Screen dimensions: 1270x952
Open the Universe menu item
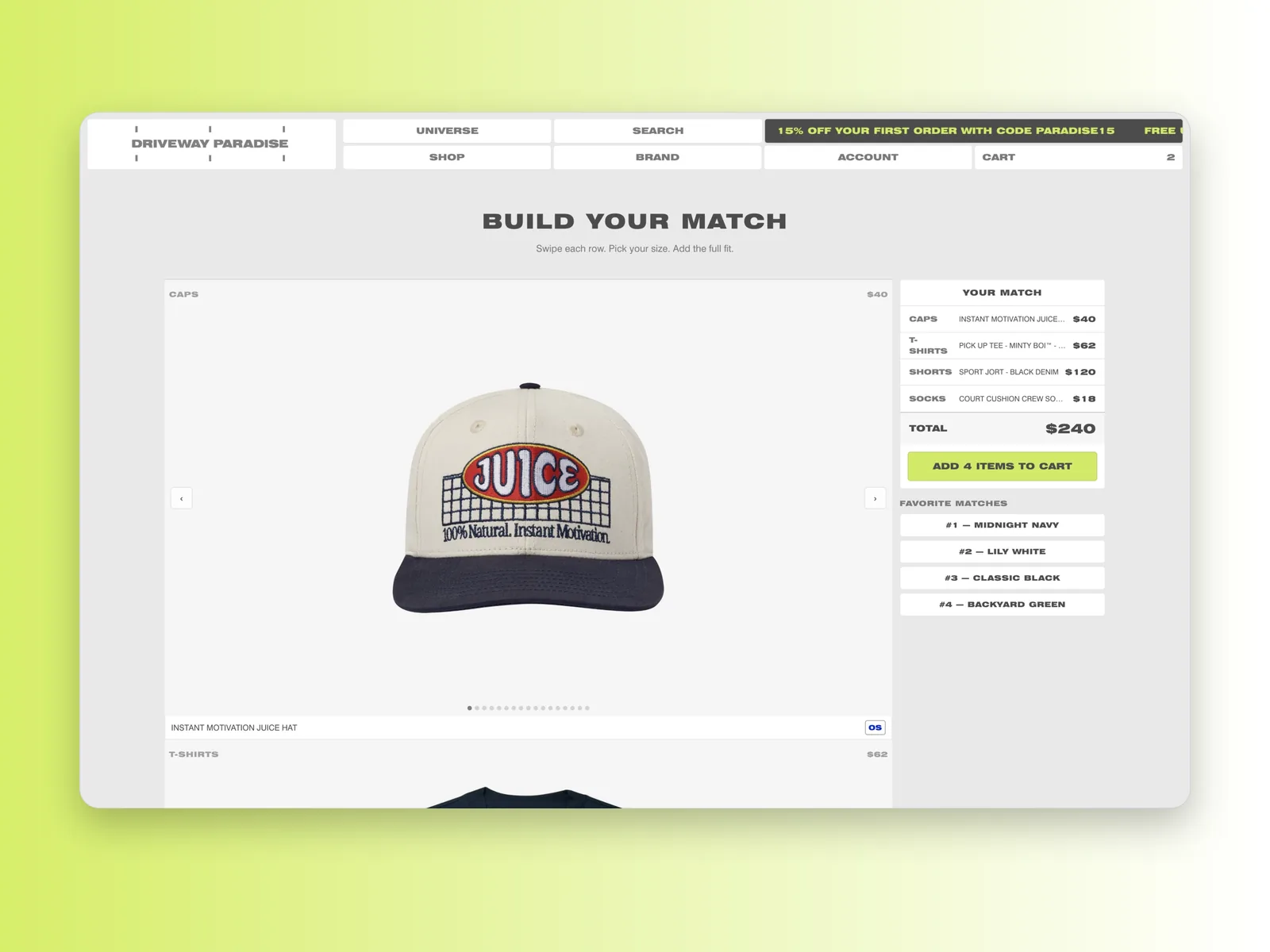coord(447,131)
